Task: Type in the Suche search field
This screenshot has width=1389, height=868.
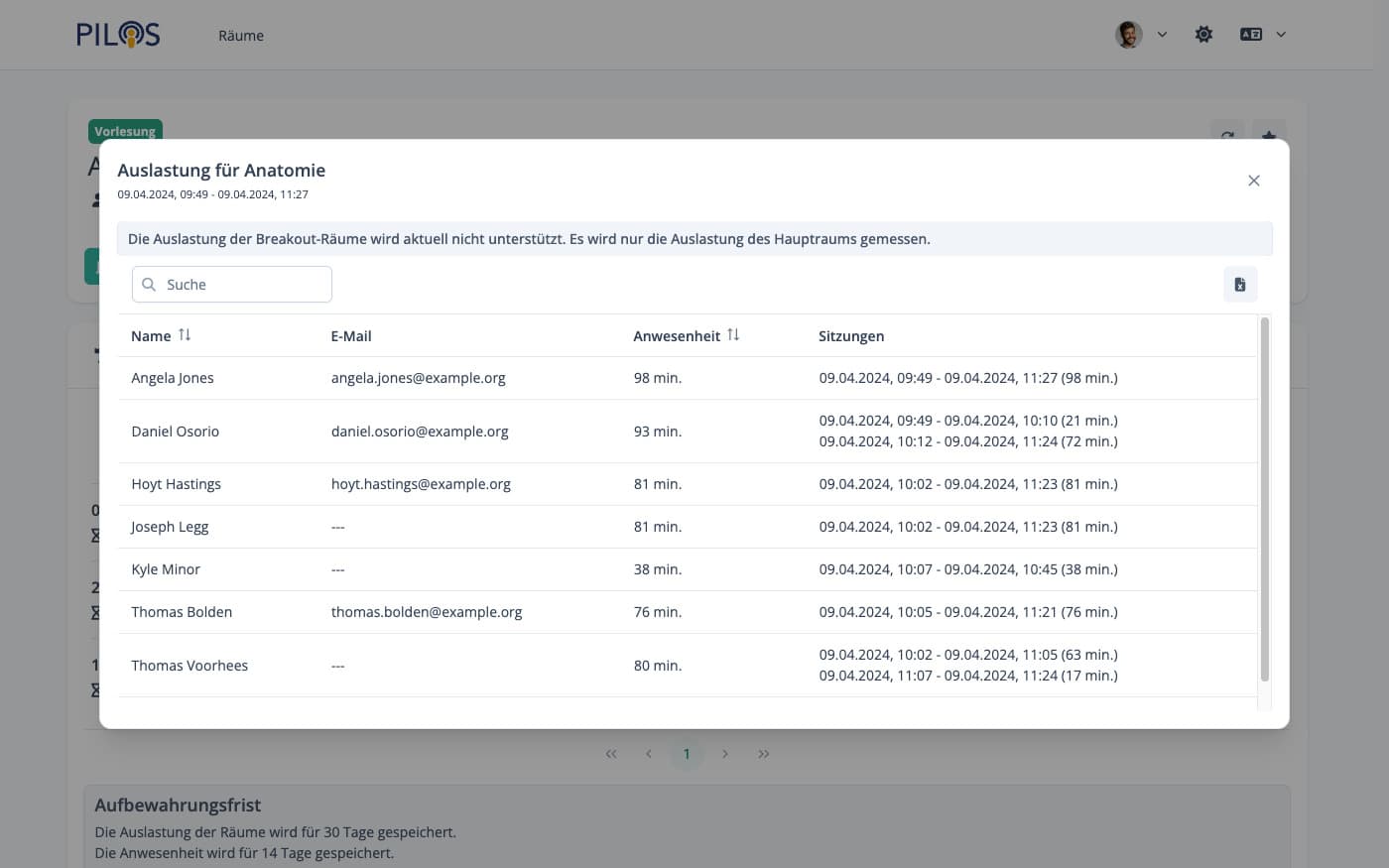Action: pyautogui.click(x=243, y=285)
